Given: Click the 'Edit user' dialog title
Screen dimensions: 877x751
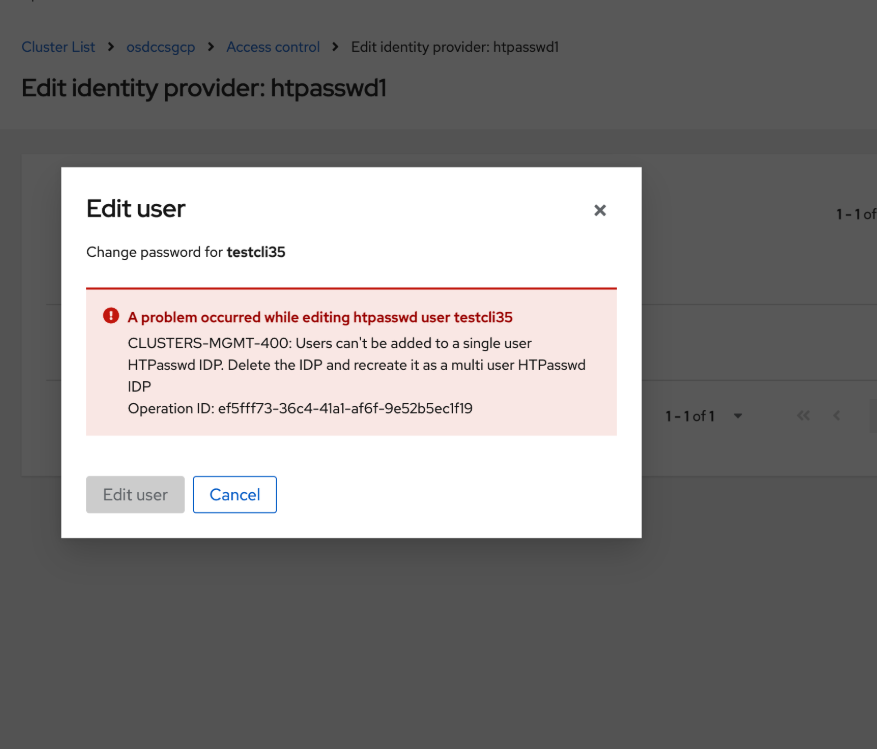Looking at the screenshot, I should tap(136, 209).
